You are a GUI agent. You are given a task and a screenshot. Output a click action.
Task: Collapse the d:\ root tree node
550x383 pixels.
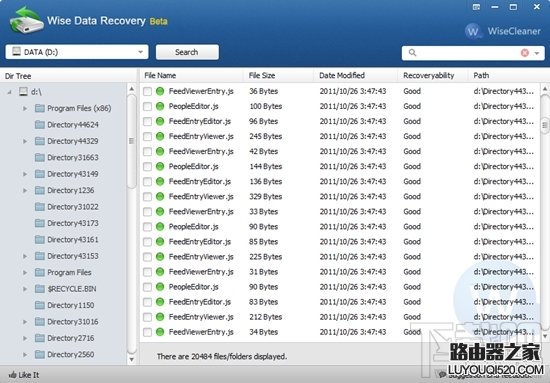click(9, 92)
